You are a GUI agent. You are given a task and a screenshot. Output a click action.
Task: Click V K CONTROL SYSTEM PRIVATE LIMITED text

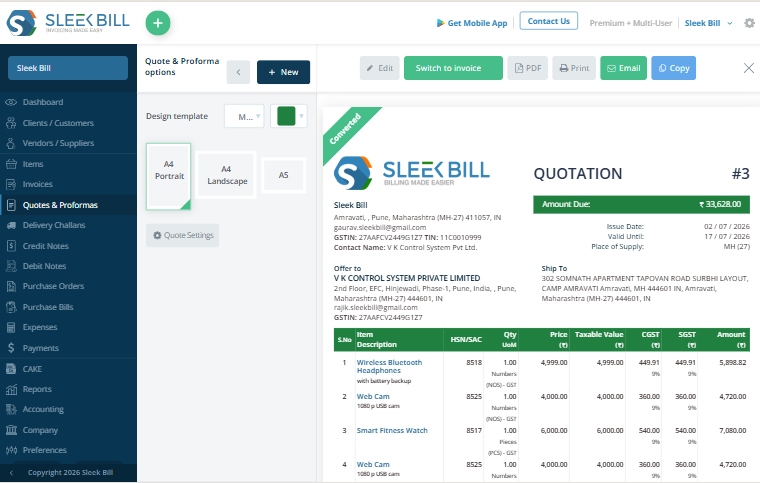pyautogui.click(x=407, y=279)
